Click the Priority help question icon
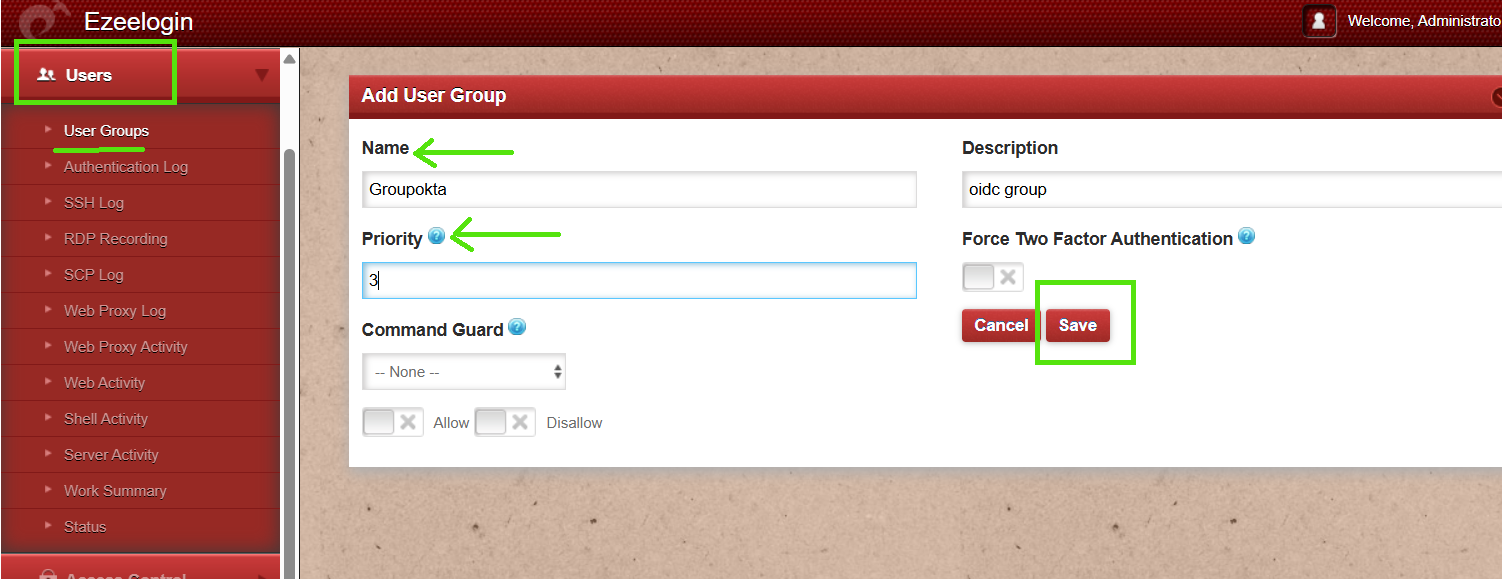The width and height of the screenshot is (1502, 579). tap(436, 236)
